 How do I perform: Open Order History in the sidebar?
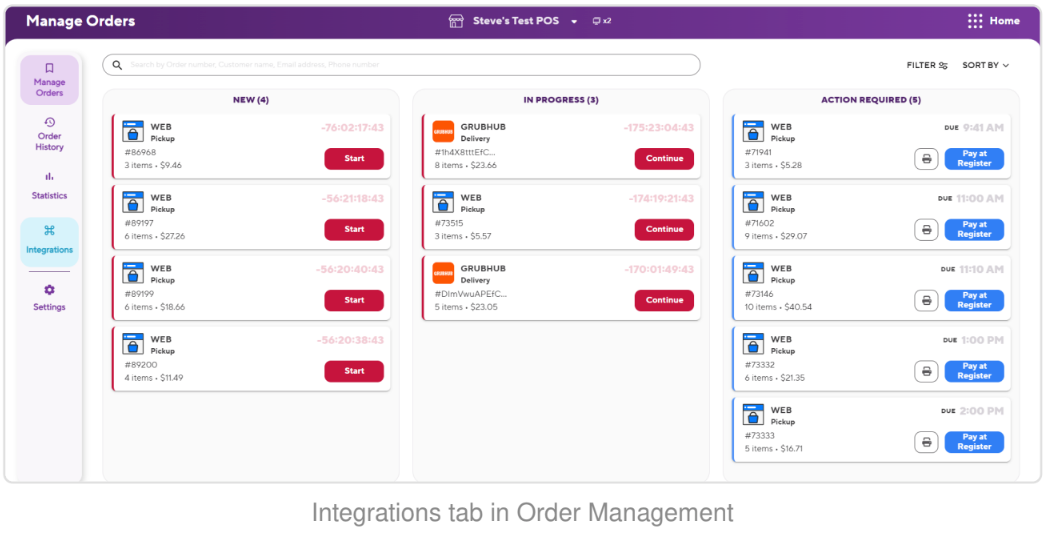pyautogui.click(x=49, y=134)
